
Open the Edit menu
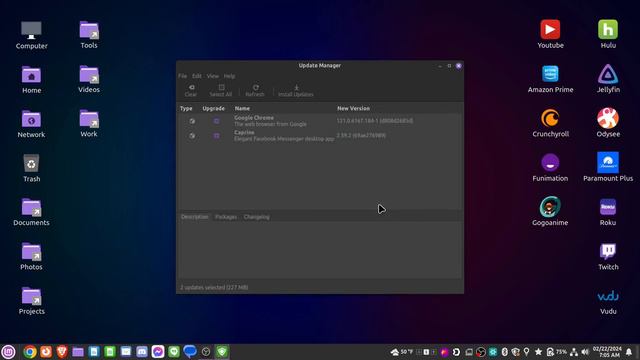[x=197, y=76]
